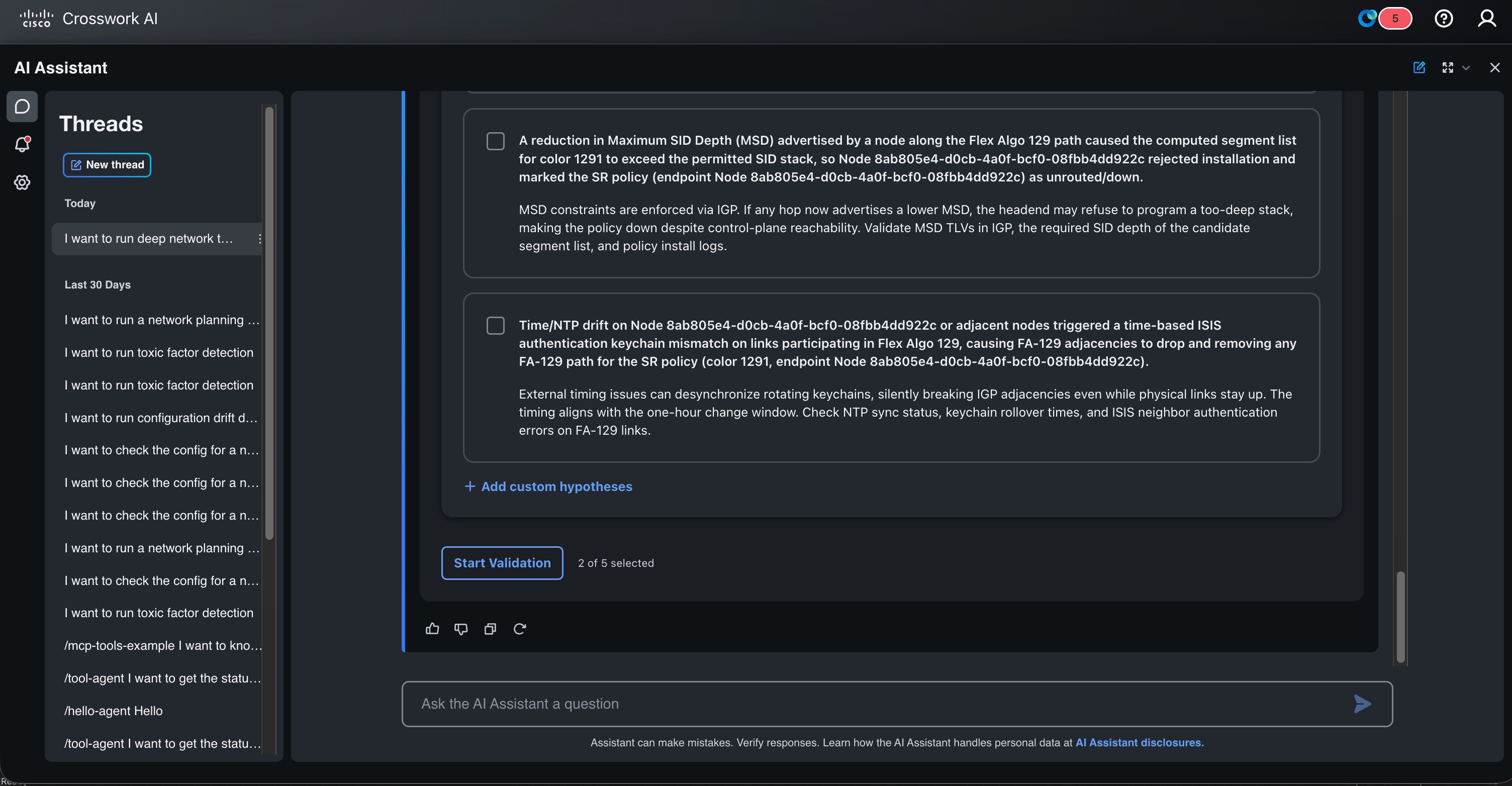Viewport: 1512px width, 786px height.
Task: Click Add custom hypotheses link
Action: tap(548, 486)
